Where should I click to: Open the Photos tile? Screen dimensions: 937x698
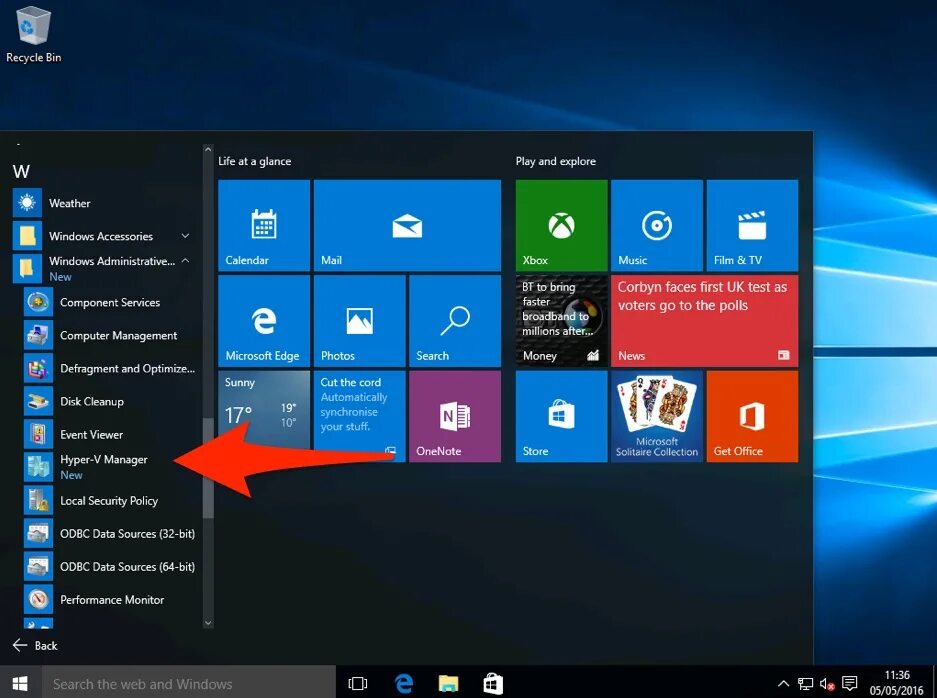360,321
